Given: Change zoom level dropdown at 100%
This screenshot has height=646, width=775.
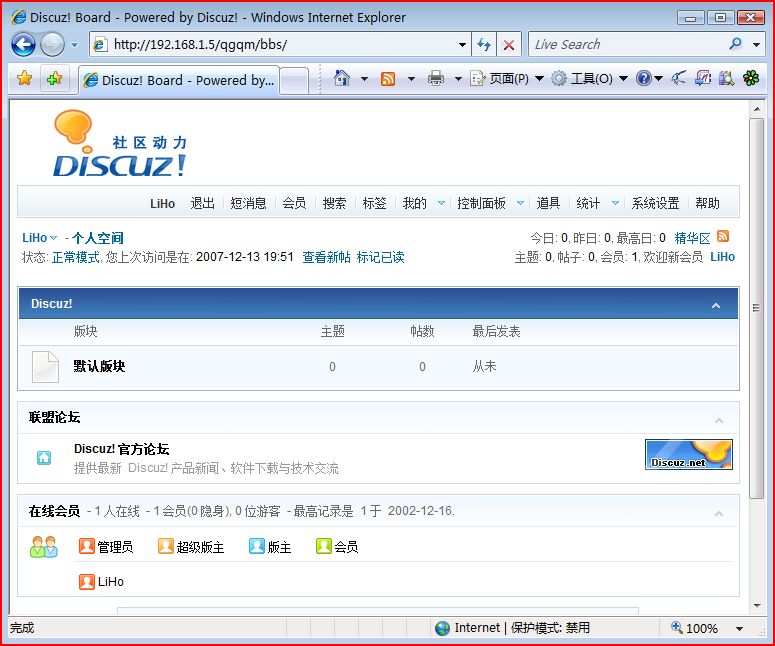Looking at the screenshot, I should [739, 629].
